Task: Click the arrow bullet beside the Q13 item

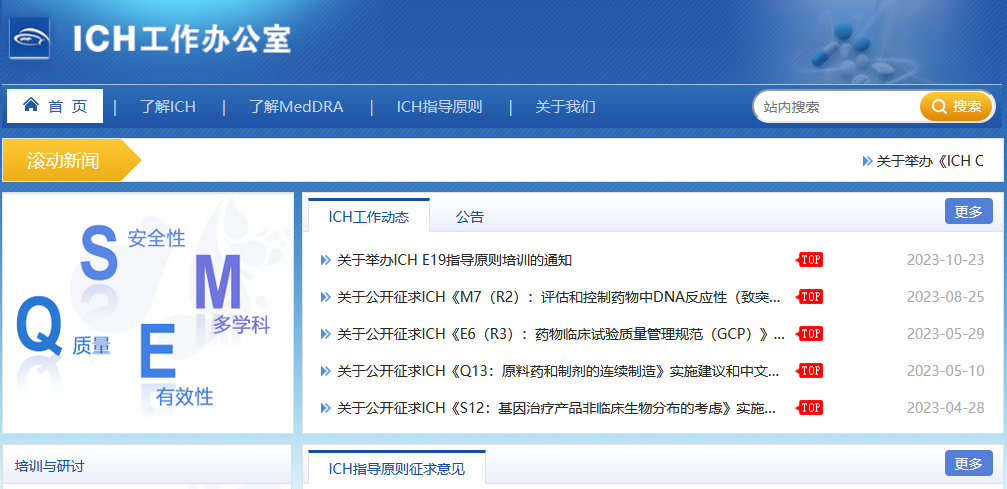Action: pos(325,371)
